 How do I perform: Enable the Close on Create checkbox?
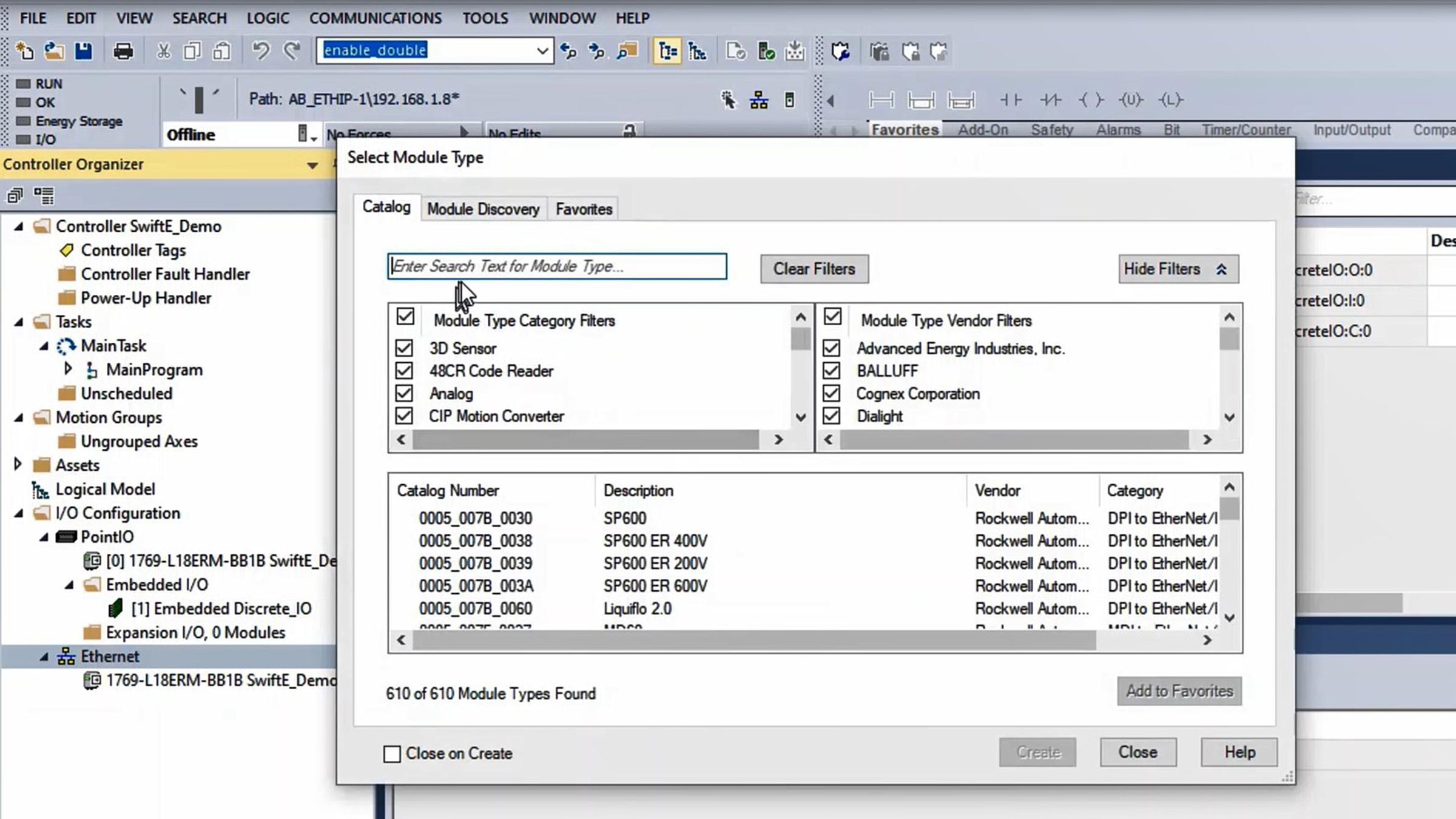coord(392,753)
